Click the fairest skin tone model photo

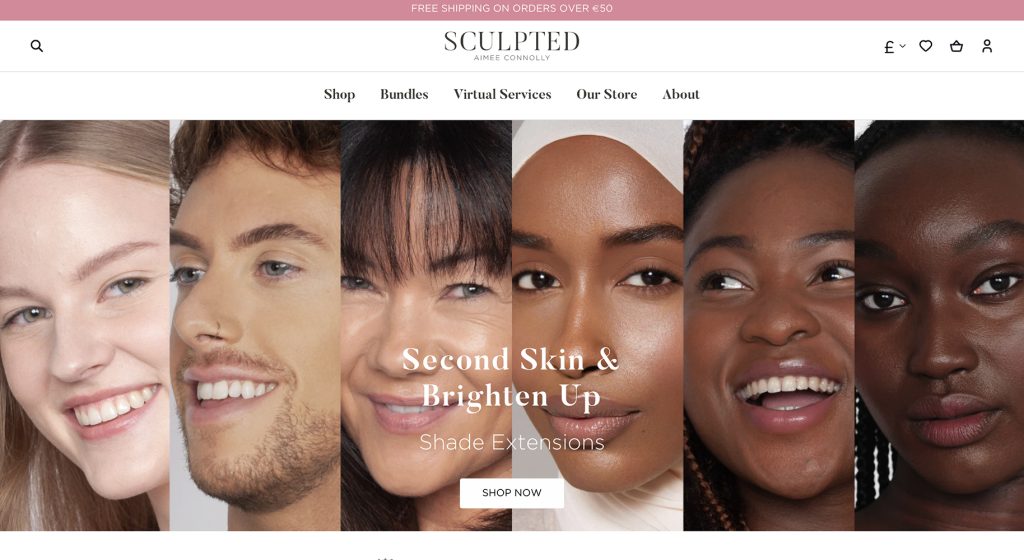point(85,325)
